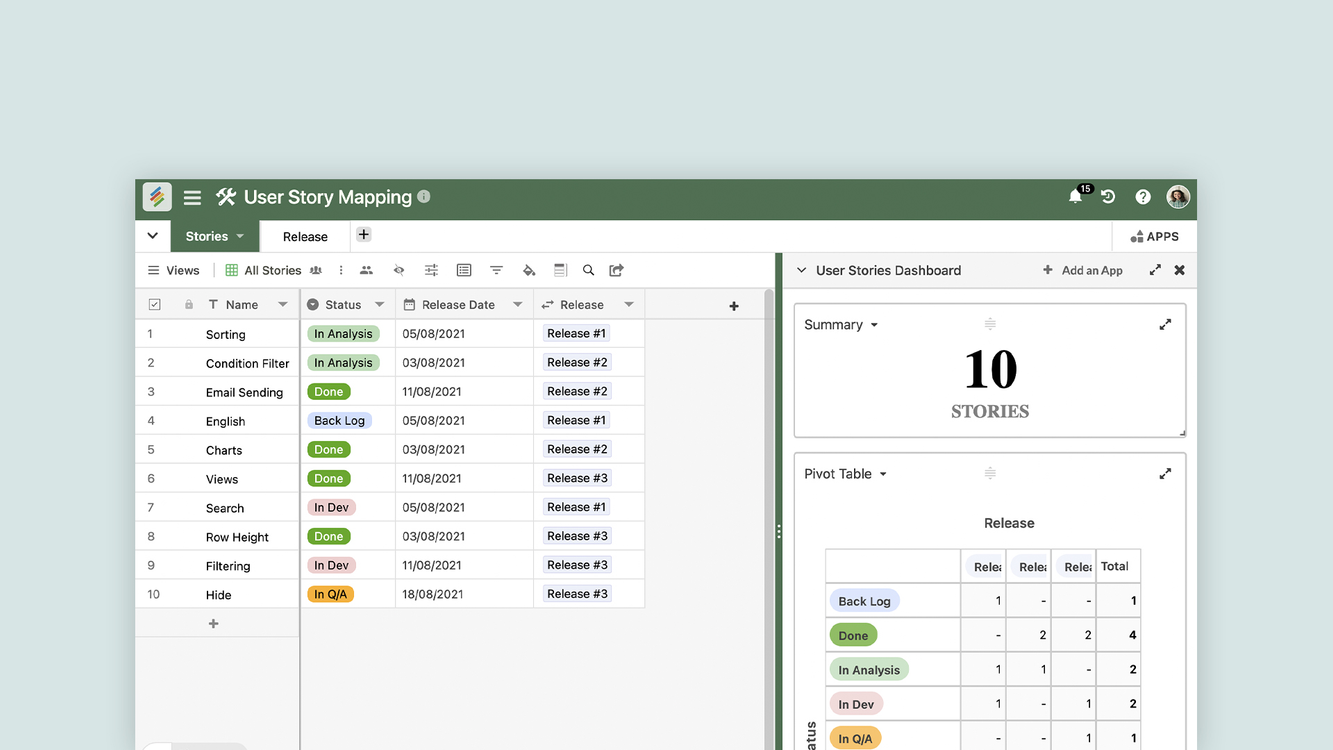
Task: Click the row height icon
Action: (x=560, y=270)
